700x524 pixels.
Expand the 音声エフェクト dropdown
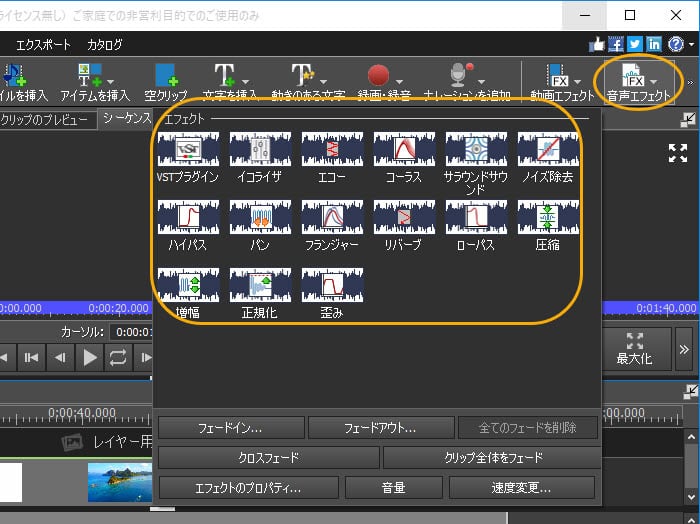pos(653,81)
